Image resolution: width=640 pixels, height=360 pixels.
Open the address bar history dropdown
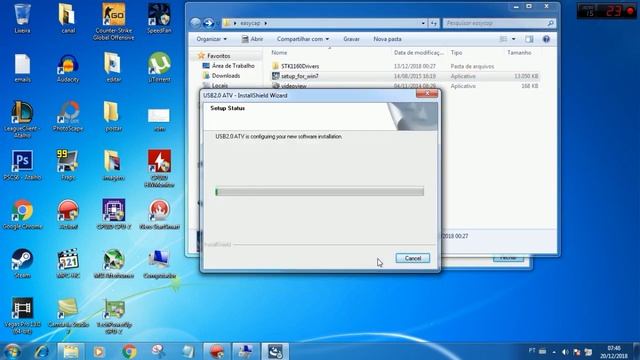coord(423,23)
